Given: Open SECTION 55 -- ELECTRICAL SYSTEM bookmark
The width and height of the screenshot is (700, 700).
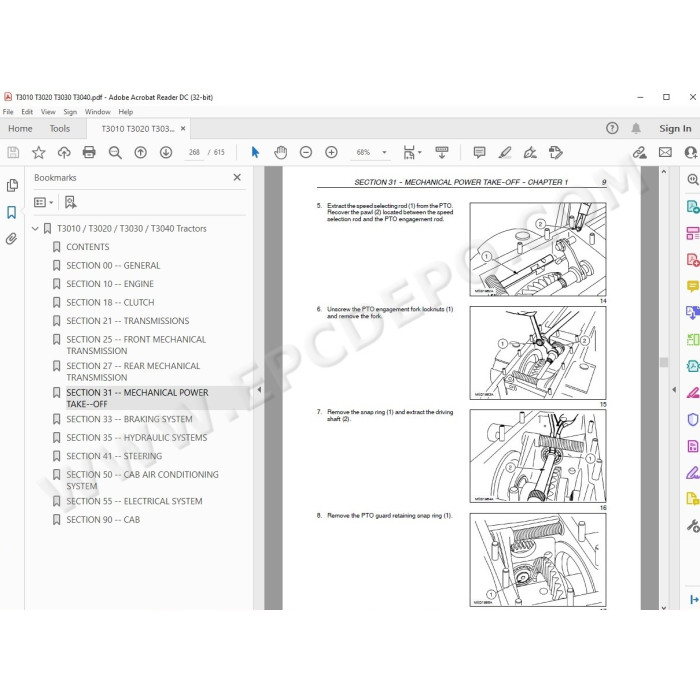Looking at the screenshot, I should (134, 501).
